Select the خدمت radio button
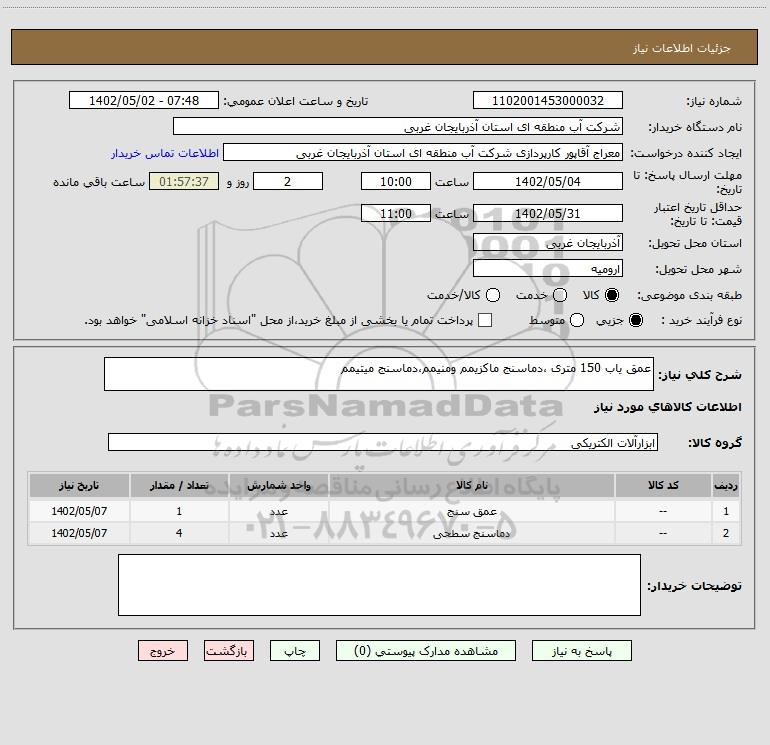 click(x=560, y=295)
